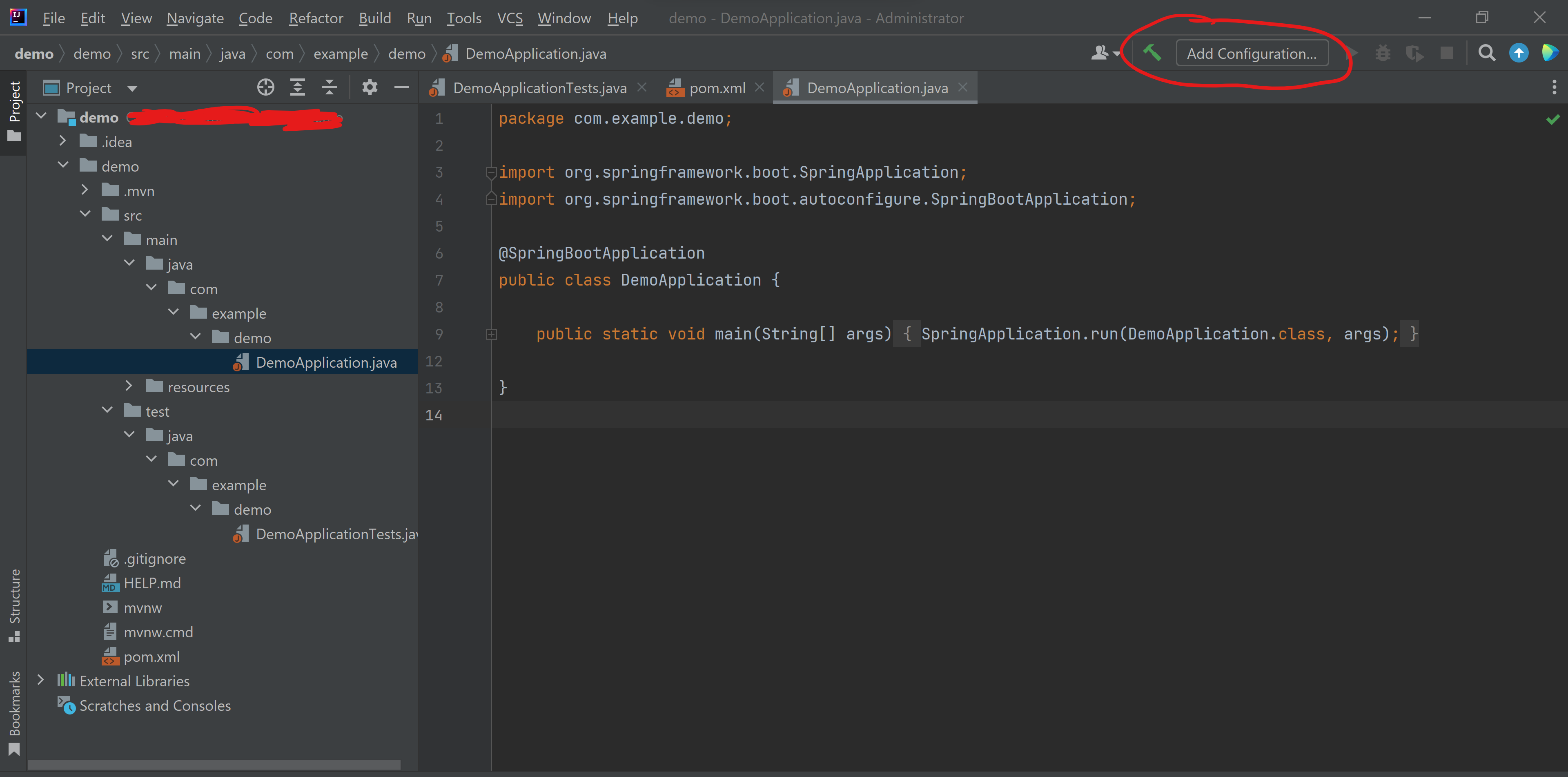Close the DemoApplicationTests.java tab
This screenshot has height=777, width=1568.
pos(641,88)
